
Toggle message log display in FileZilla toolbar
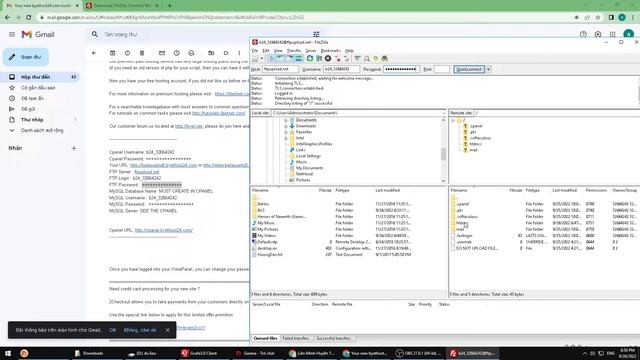[271, 59]
